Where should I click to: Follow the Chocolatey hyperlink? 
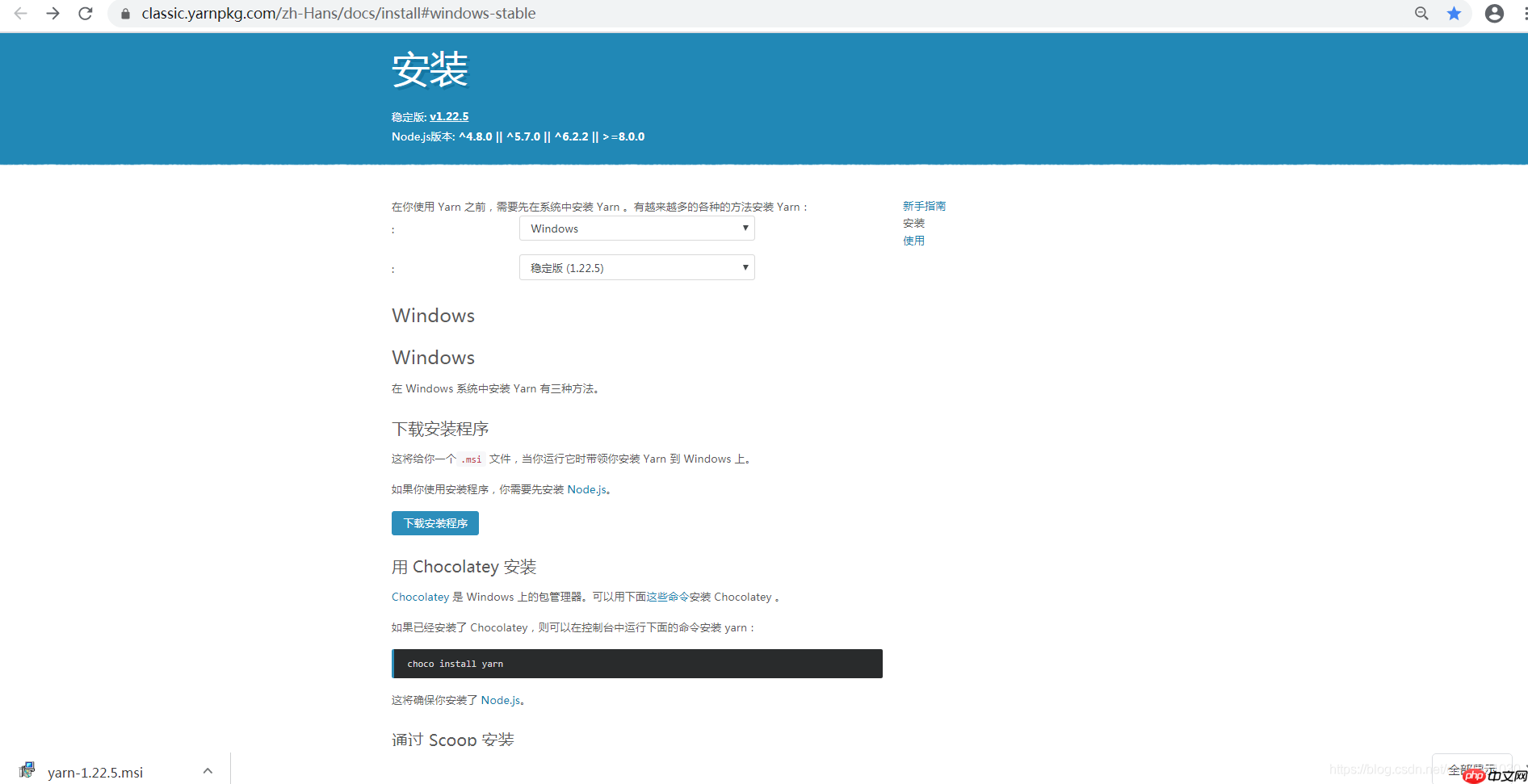pyautogui.click(x=420, y=597)
